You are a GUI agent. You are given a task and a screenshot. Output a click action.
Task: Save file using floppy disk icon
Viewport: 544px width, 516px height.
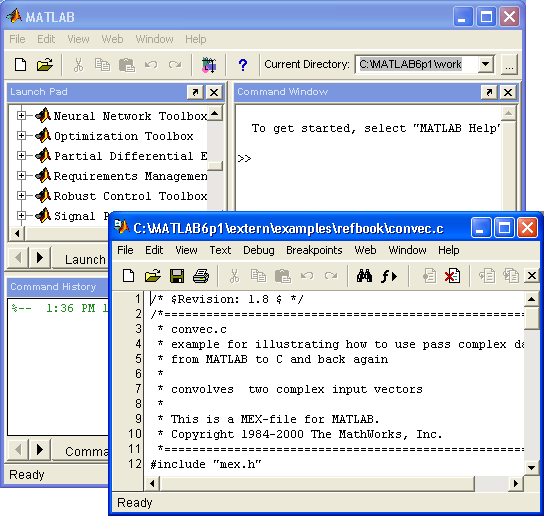pyautogui.click(x=177, y=276)
